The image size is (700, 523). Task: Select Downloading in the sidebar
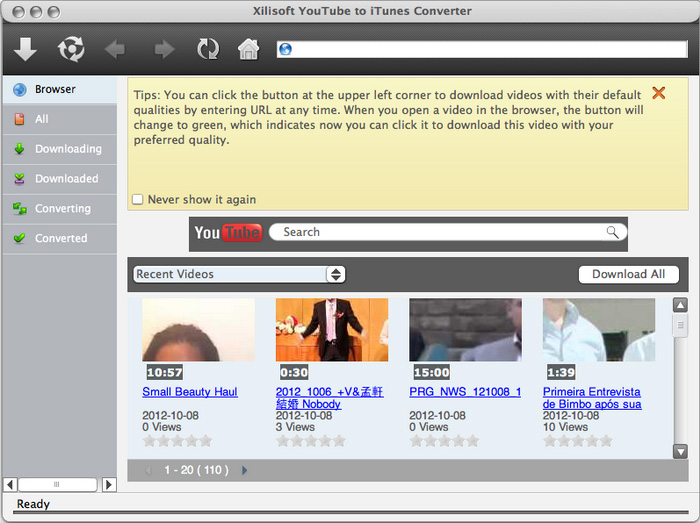tap(67, 149)
